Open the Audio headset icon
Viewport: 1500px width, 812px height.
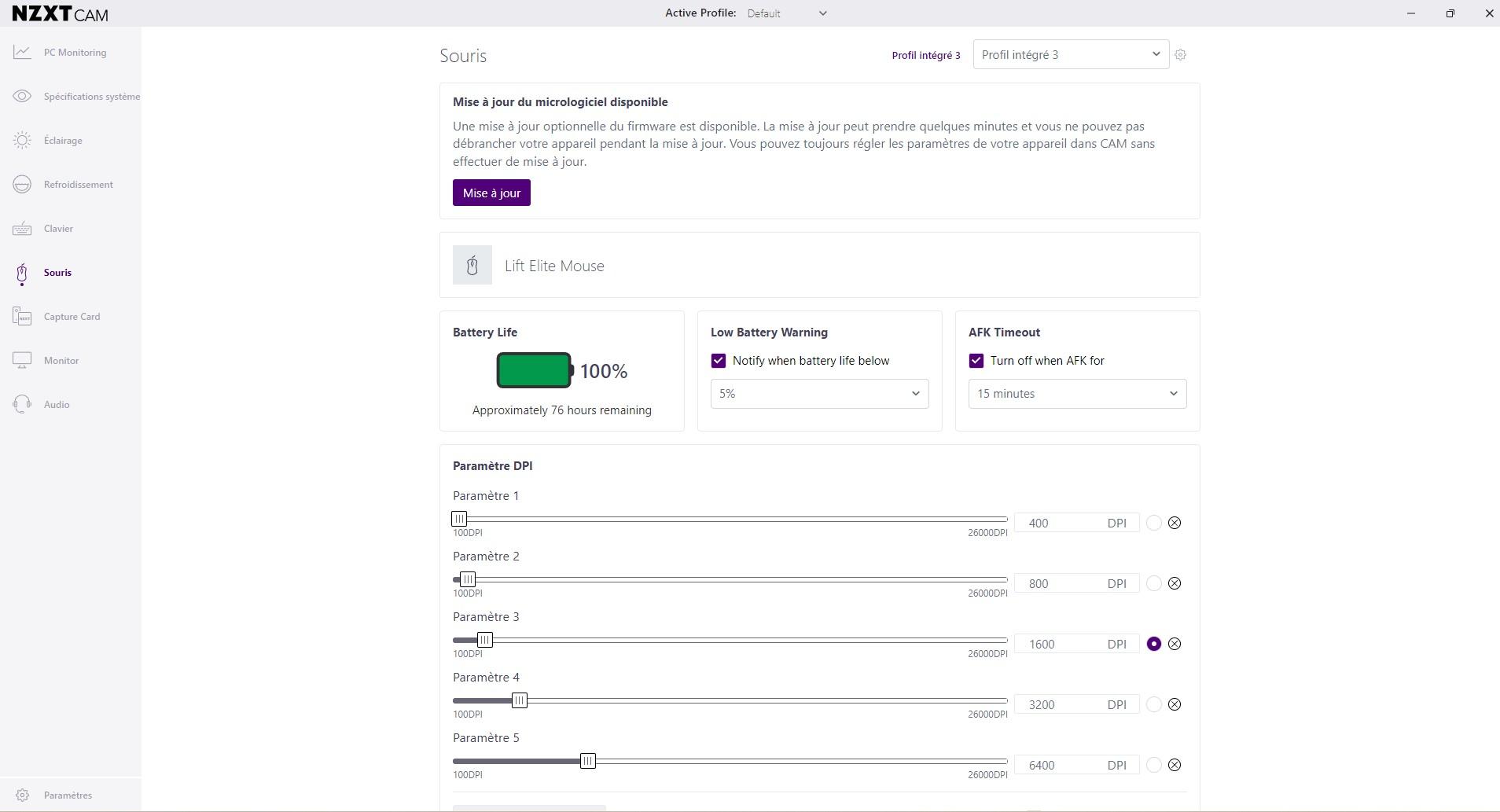(x=22, y=405)
